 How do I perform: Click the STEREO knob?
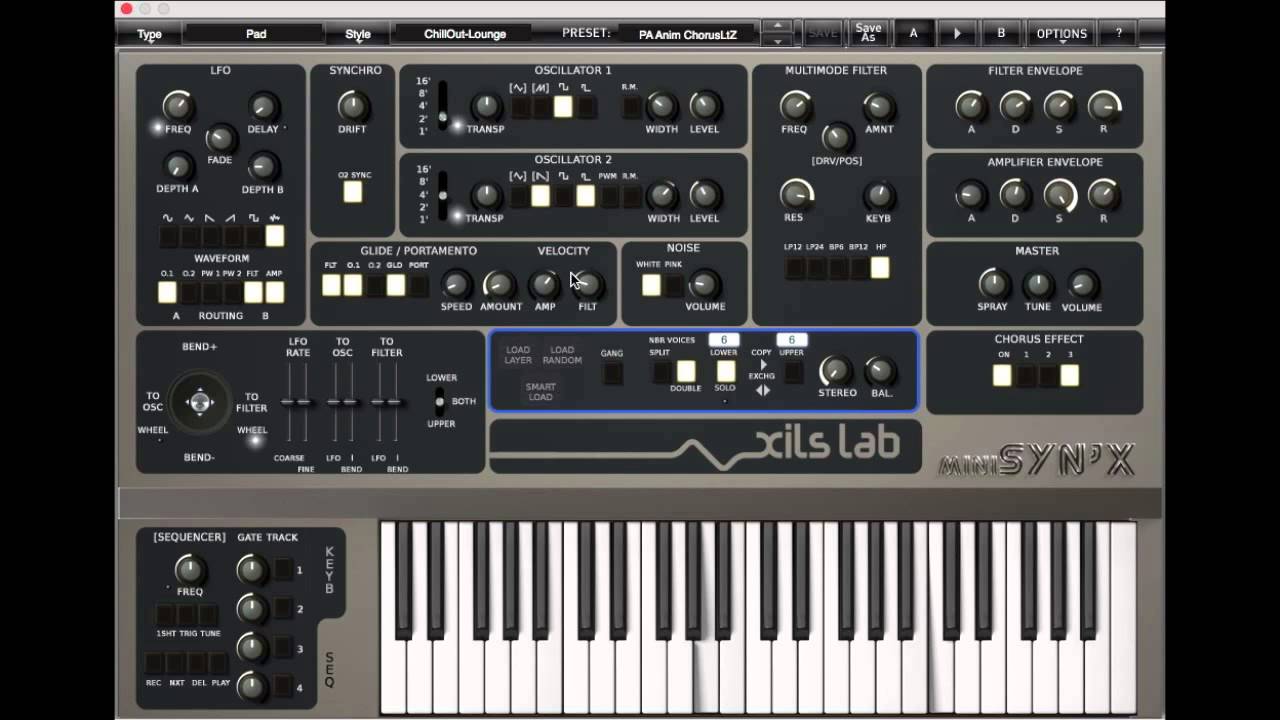click(836, 371)
